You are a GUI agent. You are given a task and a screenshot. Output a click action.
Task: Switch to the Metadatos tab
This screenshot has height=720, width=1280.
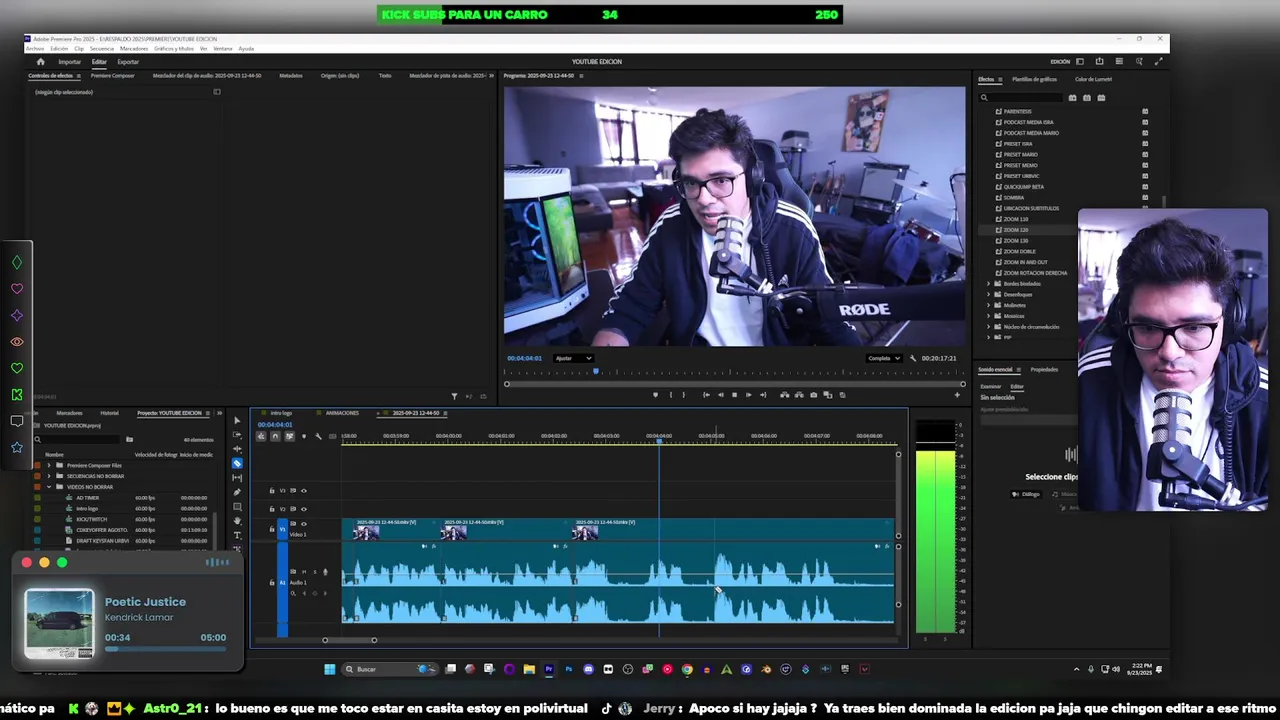coord(291,76)
